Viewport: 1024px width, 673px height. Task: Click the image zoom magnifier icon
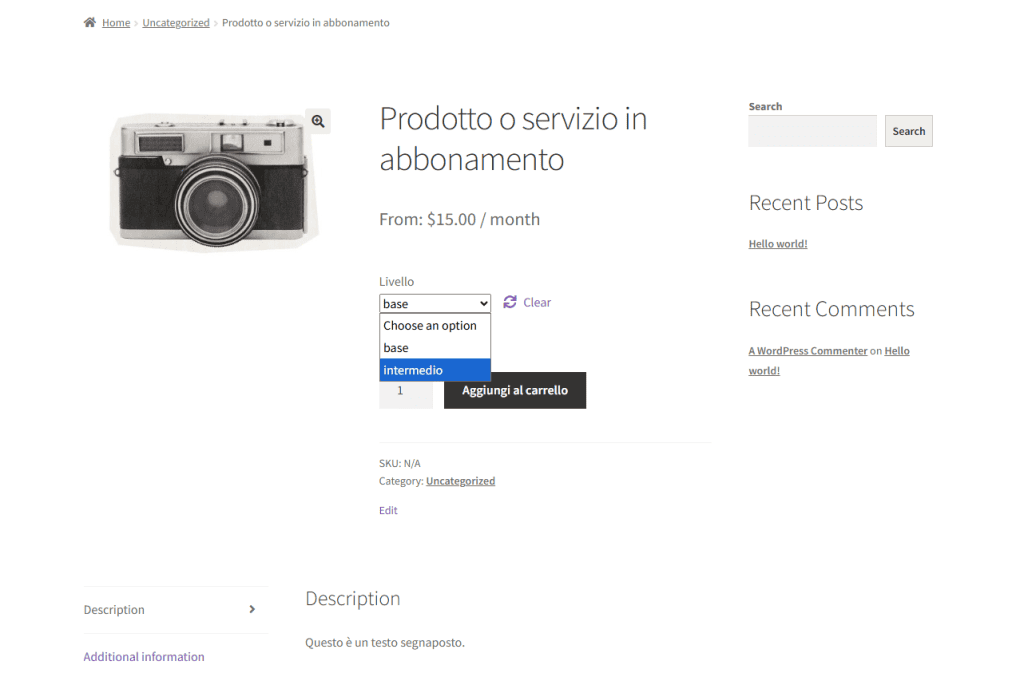click(x=318, y=121)
